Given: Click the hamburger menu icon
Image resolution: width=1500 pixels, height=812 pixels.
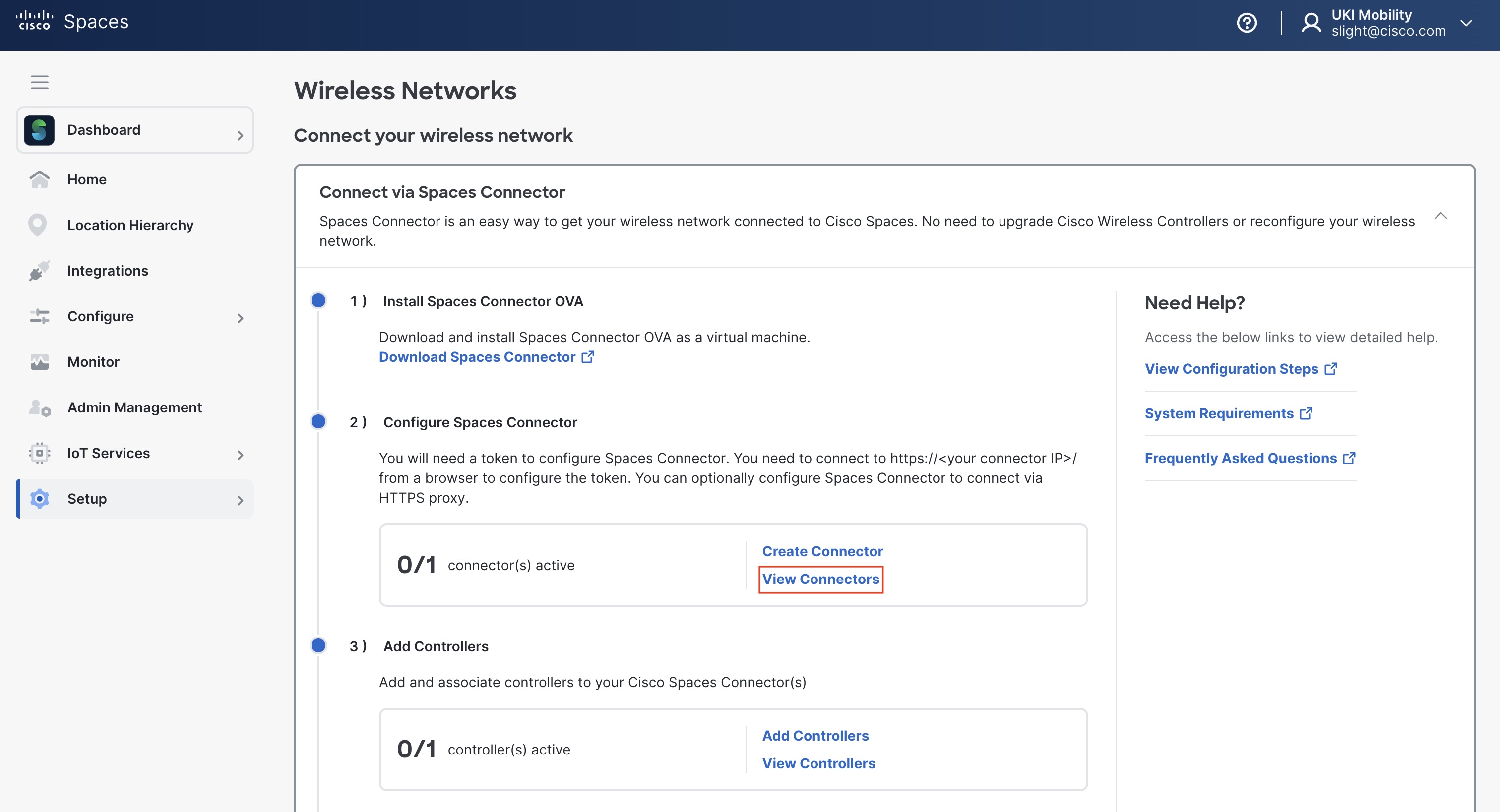Looking at the screenshot, I should pos(40,82).
